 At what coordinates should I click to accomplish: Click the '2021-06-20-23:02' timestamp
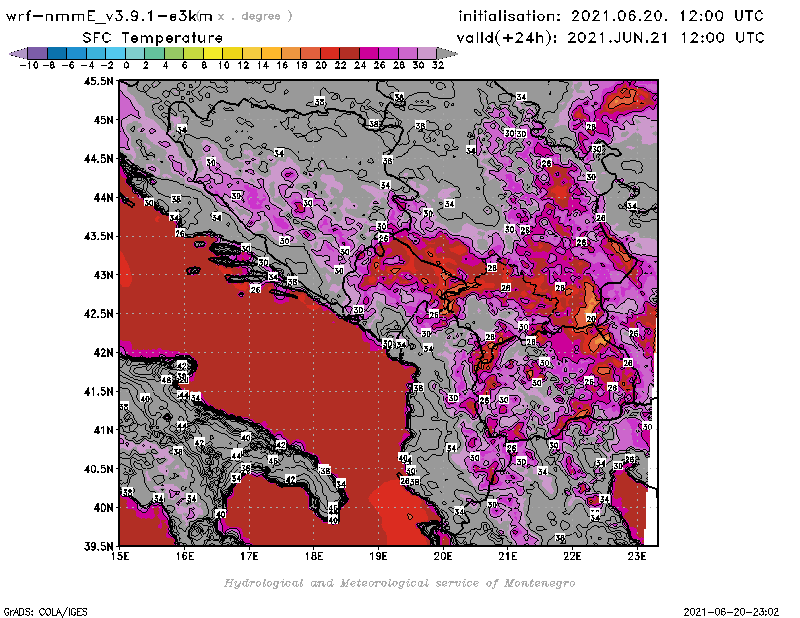point(731,611)
